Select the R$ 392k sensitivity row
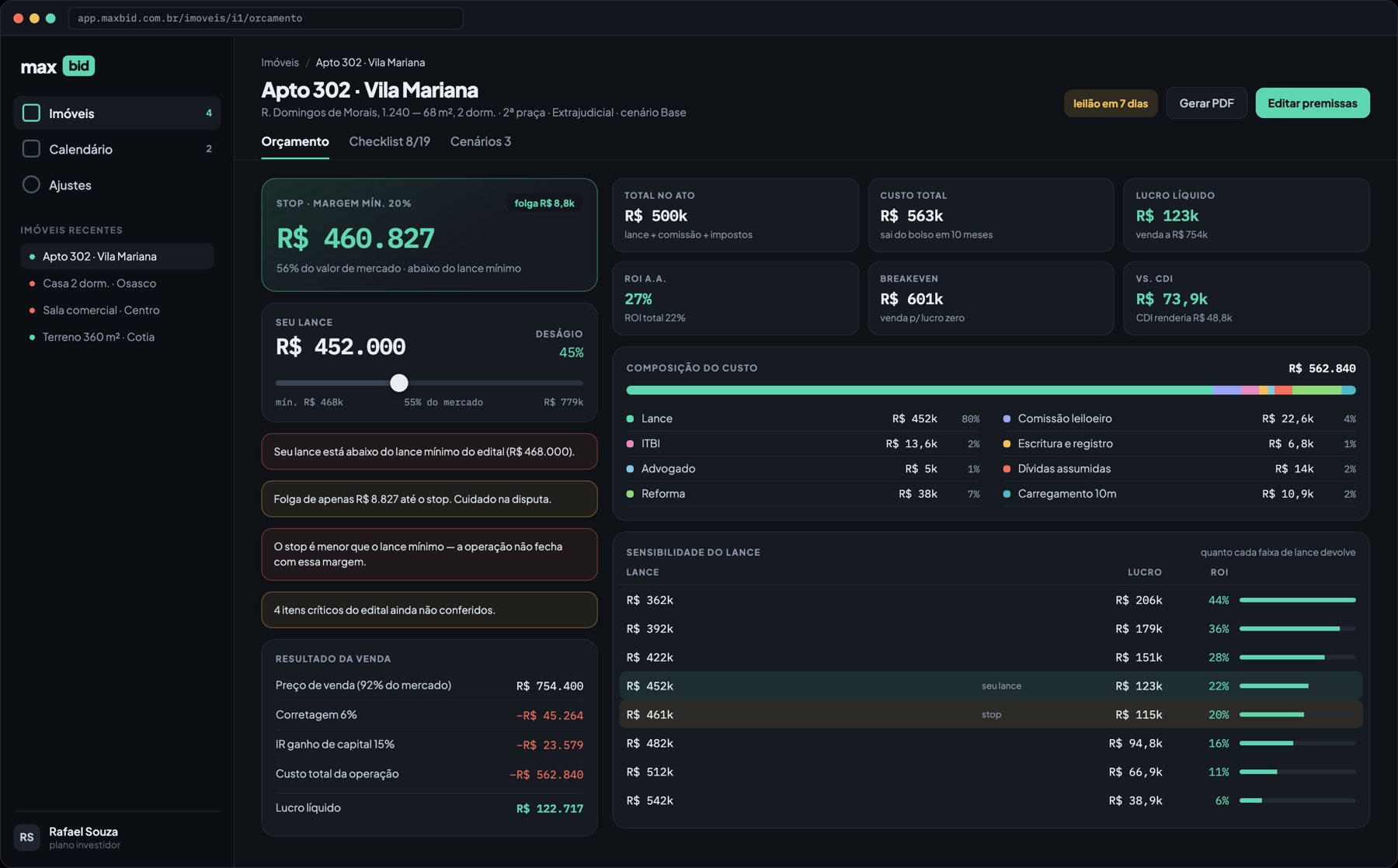The height and width of the screenshot is (868, 1398). [x=991, y=629]
